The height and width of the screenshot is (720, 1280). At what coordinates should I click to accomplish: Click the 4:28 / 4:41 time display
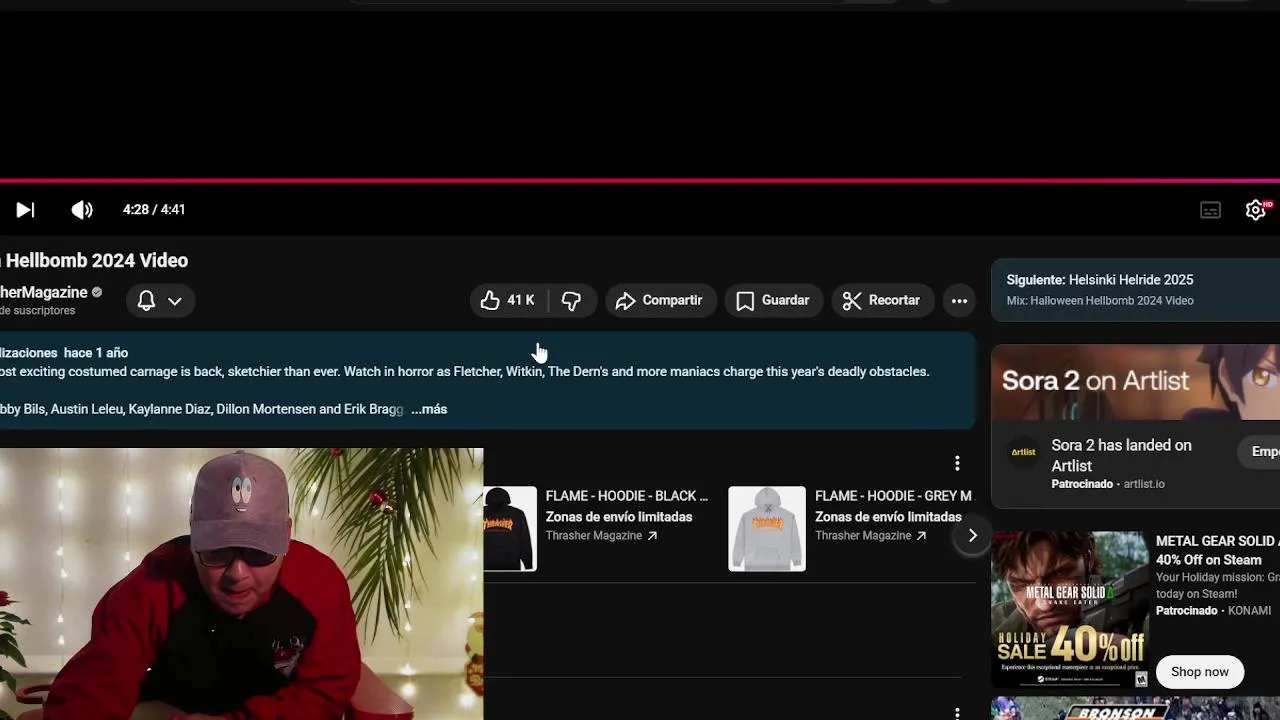[x=154, y=210]
